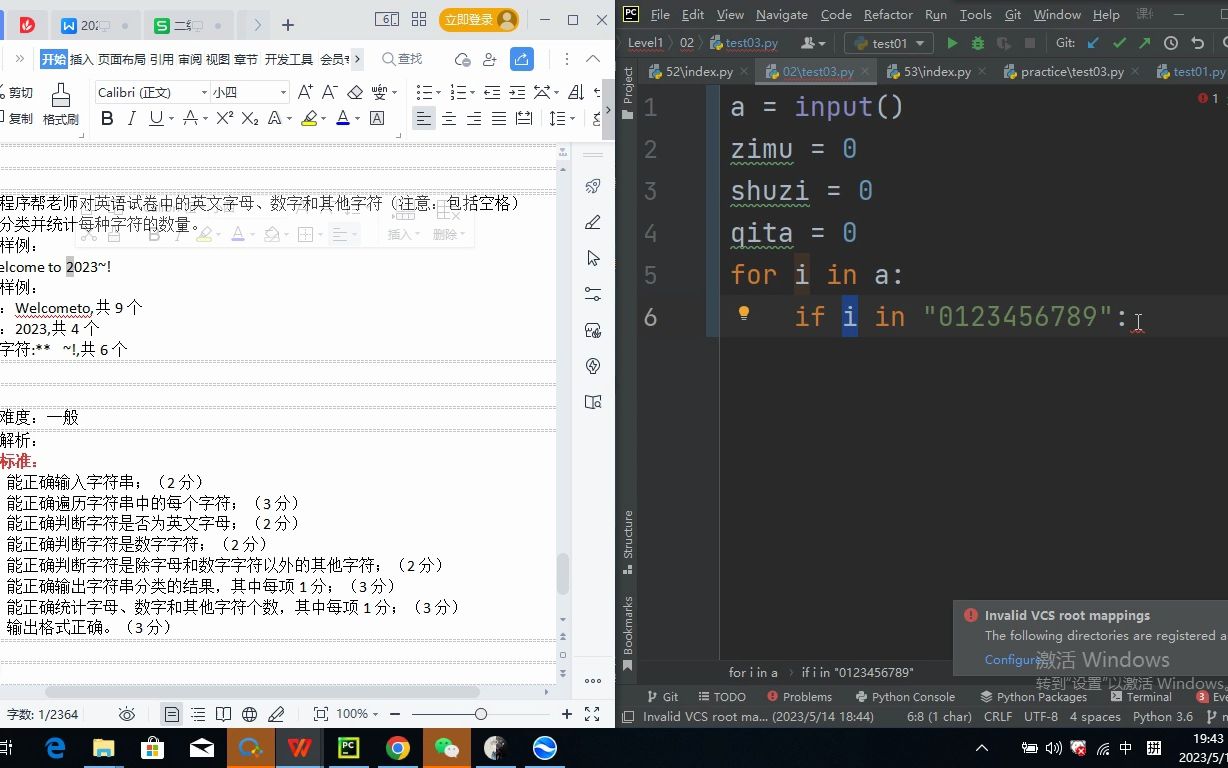Toggle italic formatting in WPS
The width and height of the screenshot is (1228, 768).
tap(132, 118)
